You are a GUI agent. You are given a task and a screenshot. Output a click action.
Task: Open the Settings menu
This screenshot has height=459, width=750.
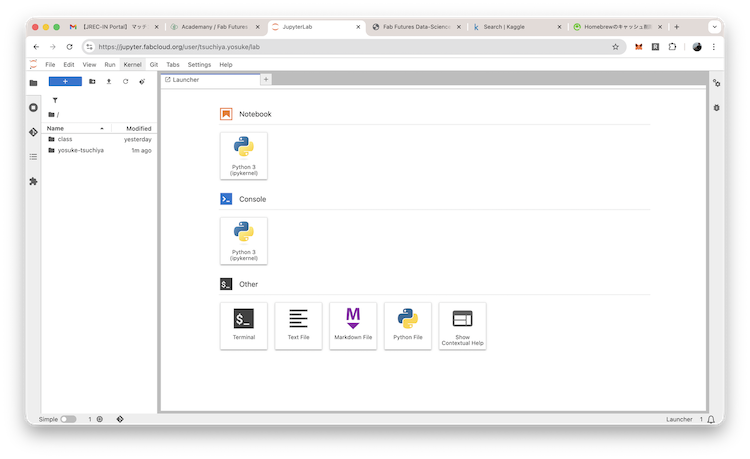pyautogui.click(x=199, y=64)
